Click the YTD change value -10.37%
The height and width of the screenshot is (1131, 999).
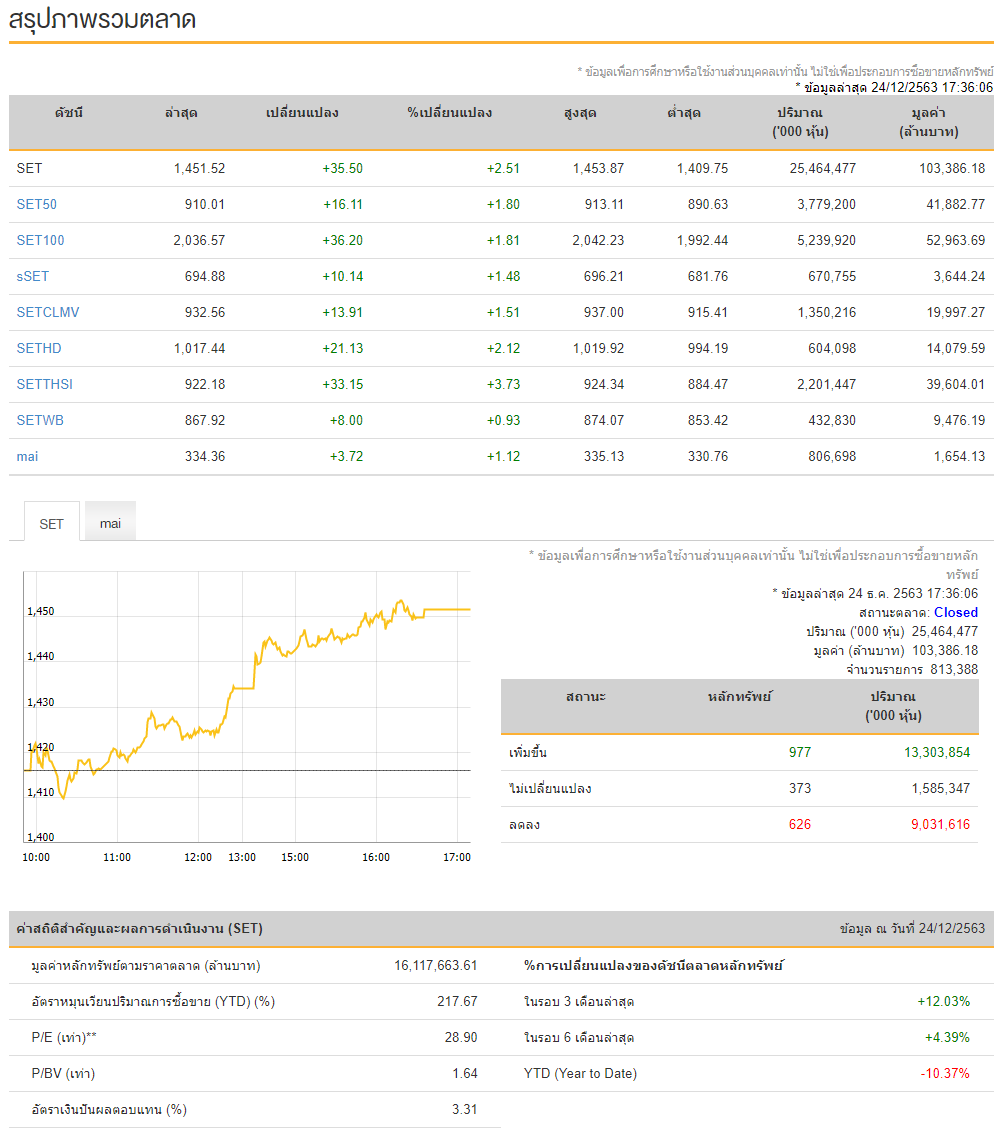[x=945, y=1074]
